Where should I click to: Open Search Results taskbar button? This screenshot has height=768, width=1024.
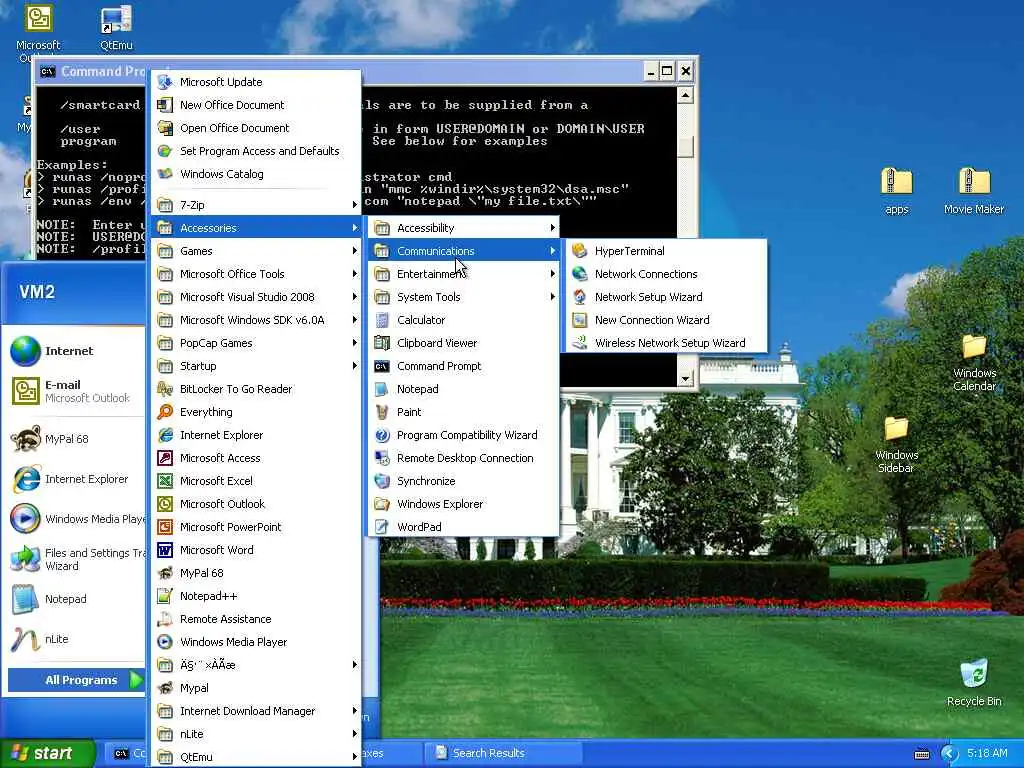(x=502, y=753)
